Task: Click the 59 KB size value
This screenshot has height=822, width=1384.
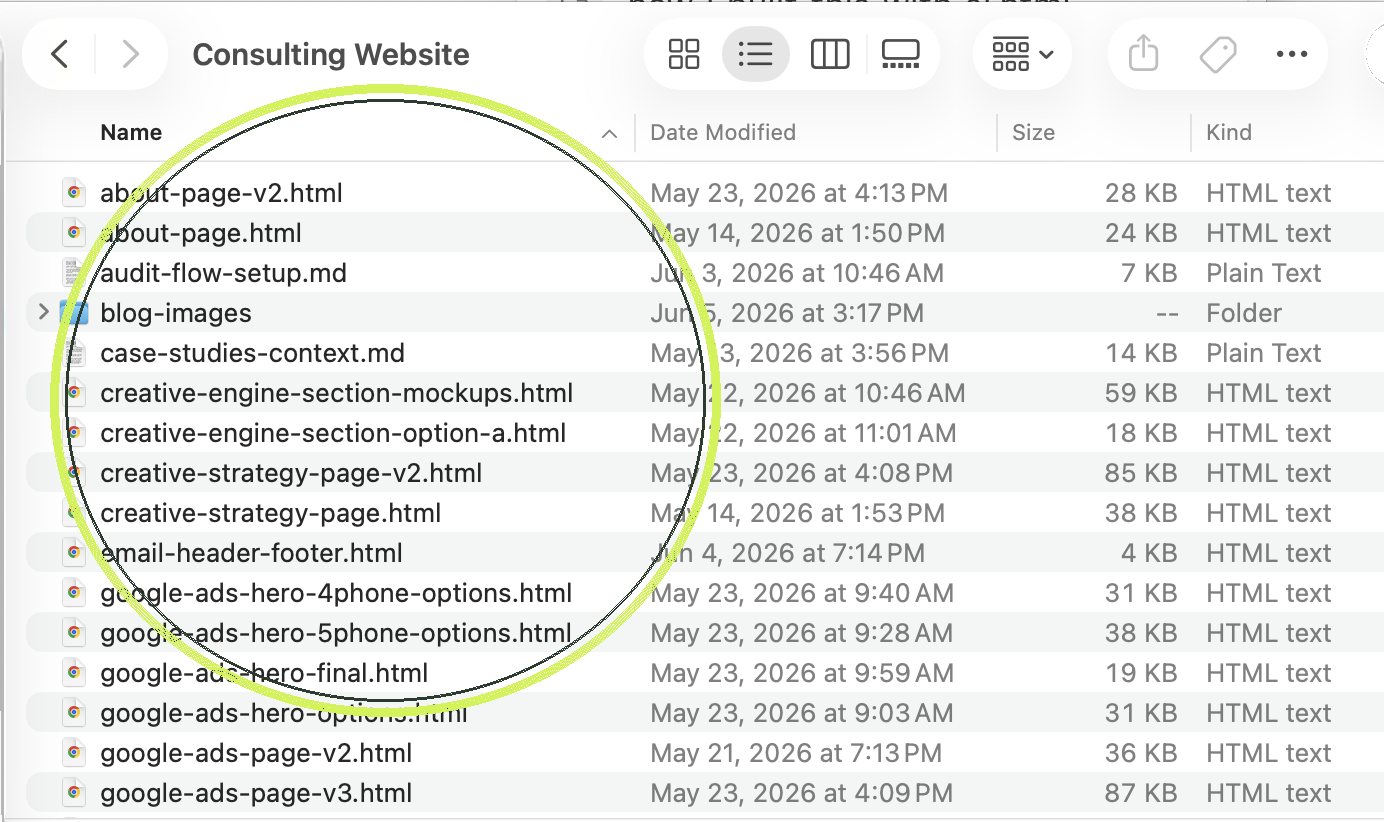Action: coord(1141,393)
